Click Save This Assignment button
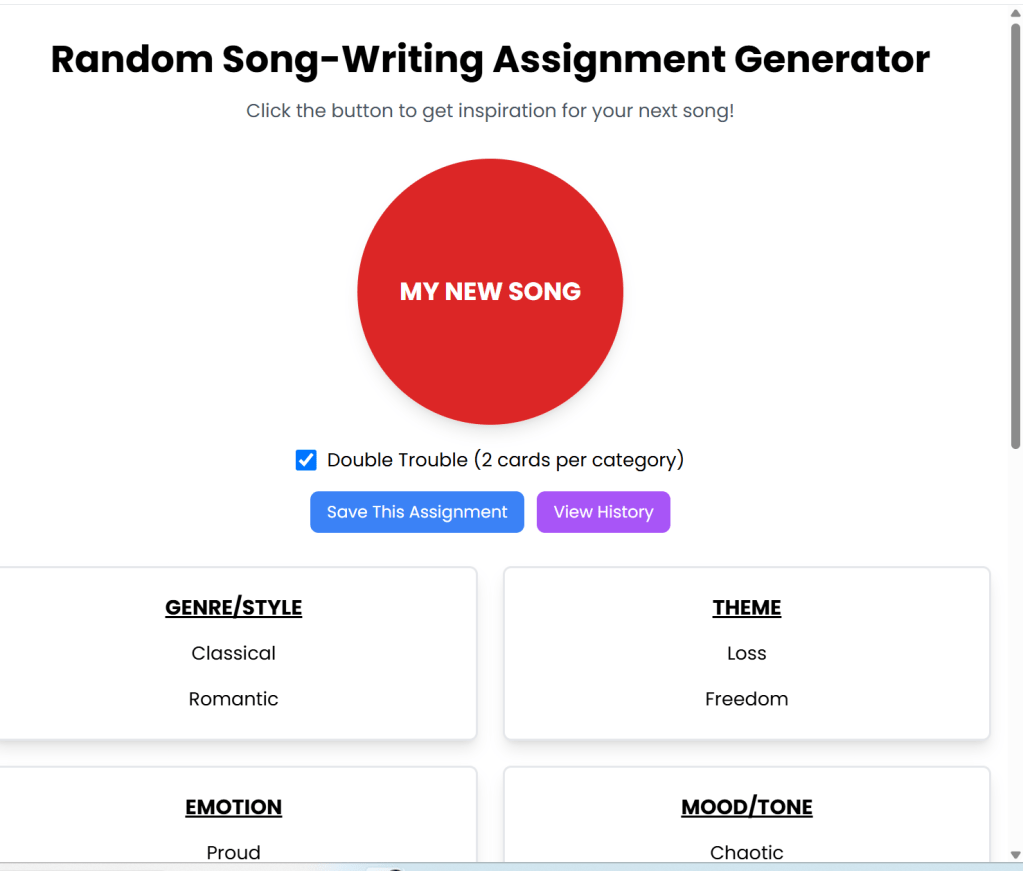1023x871 pixels. point(417,512)
